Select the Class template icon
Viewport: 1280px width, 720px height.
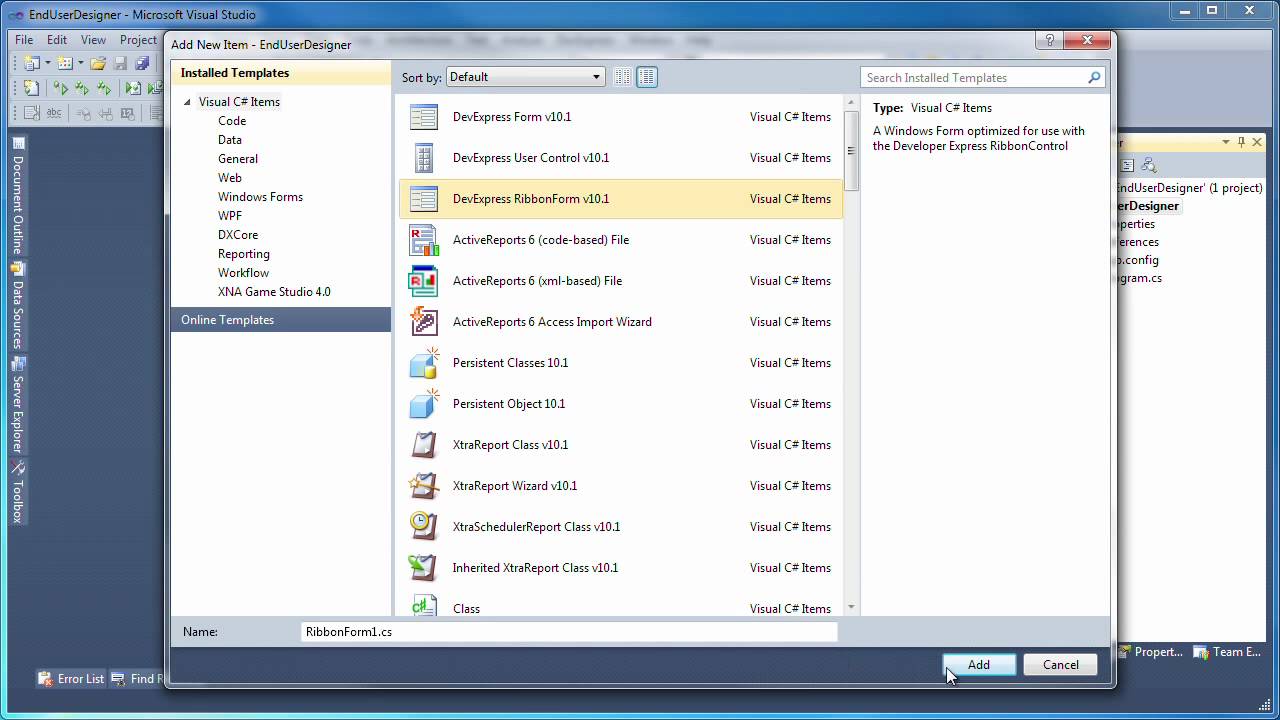424,606
